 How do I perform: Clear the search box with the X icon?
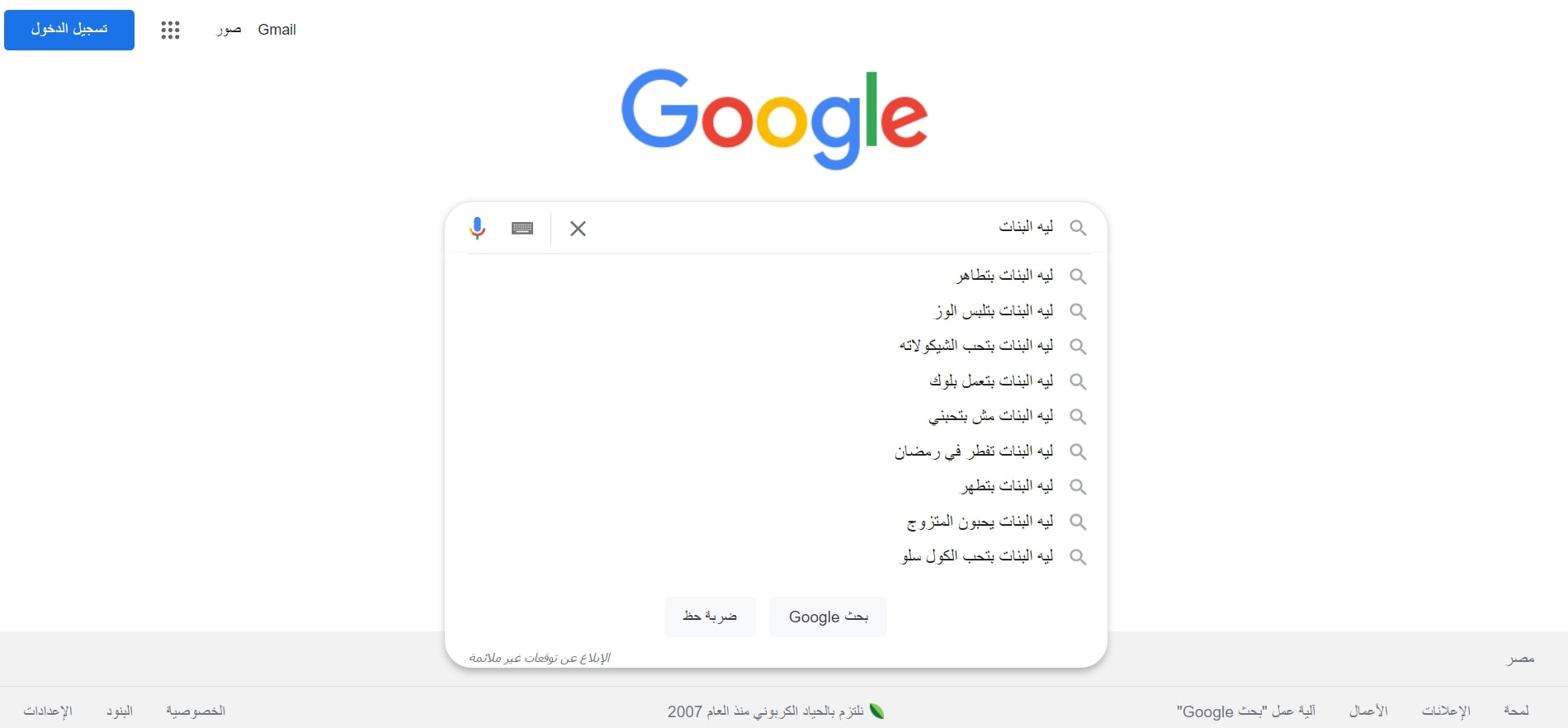click(x=578, y=229)
